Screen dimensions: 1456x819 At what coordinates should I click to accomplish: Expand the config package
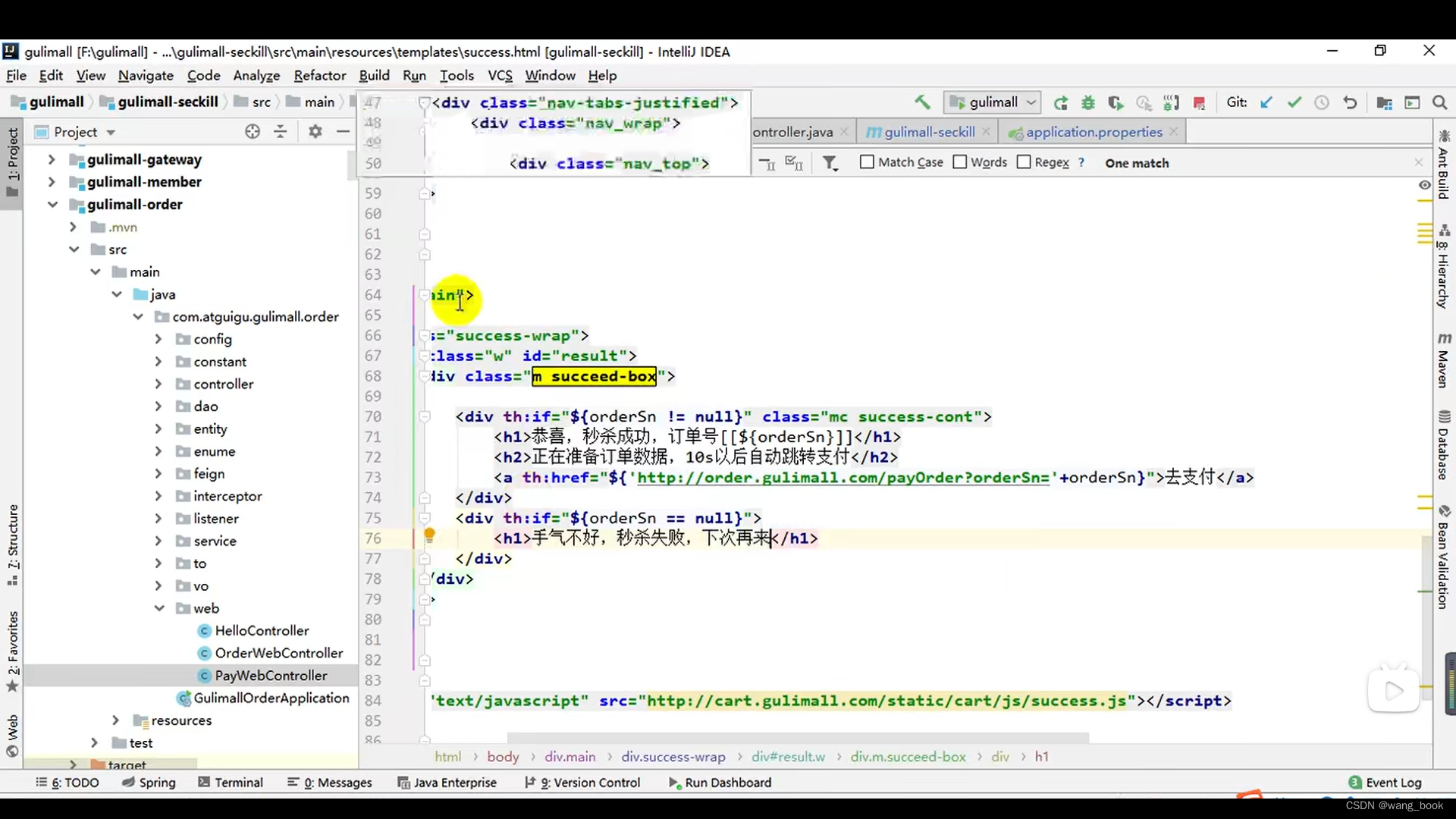point(158,339)
